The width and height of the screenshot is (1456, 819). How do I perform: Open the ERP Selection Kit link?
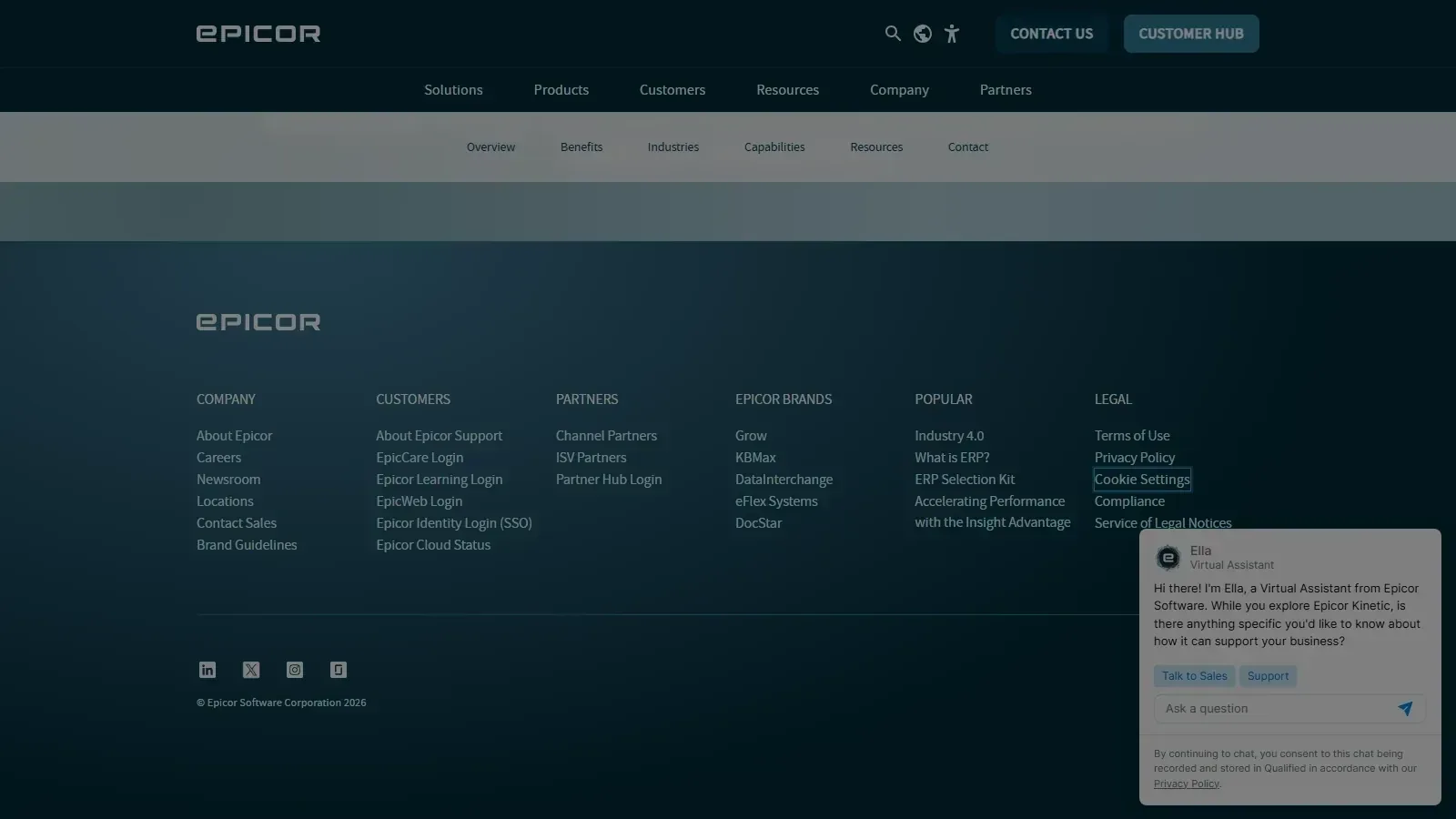(x=965, y=480)
